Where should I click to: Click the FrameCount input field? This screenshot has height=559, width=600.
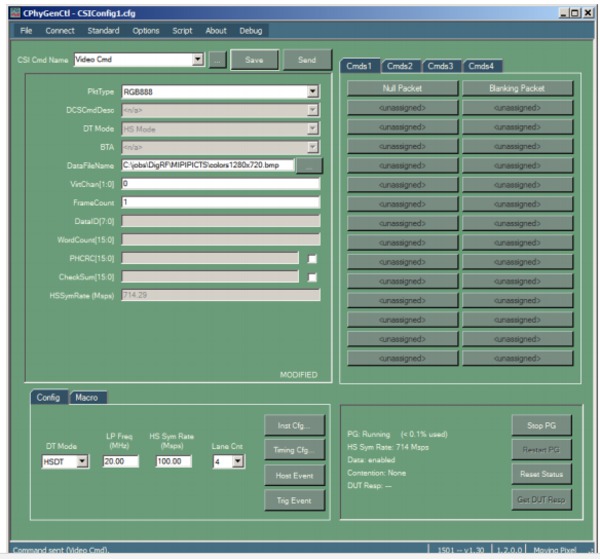pos(221,202)
